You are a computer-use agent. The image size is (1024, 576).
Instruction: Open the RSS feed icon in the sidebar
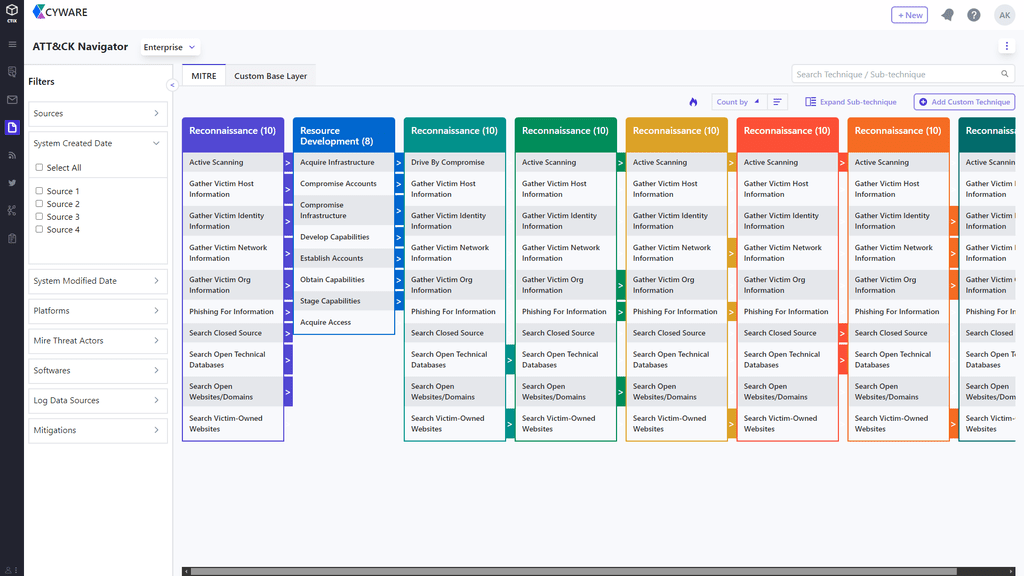tap(12, 155)
